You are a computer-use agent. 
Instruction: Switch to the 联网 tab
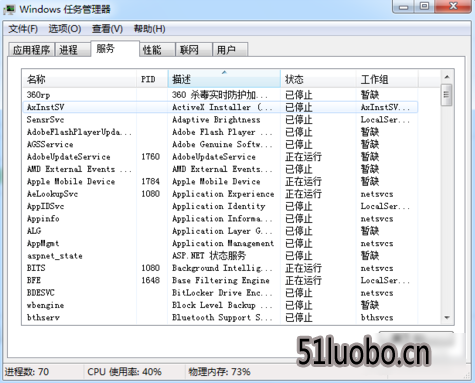pos(194,50)
